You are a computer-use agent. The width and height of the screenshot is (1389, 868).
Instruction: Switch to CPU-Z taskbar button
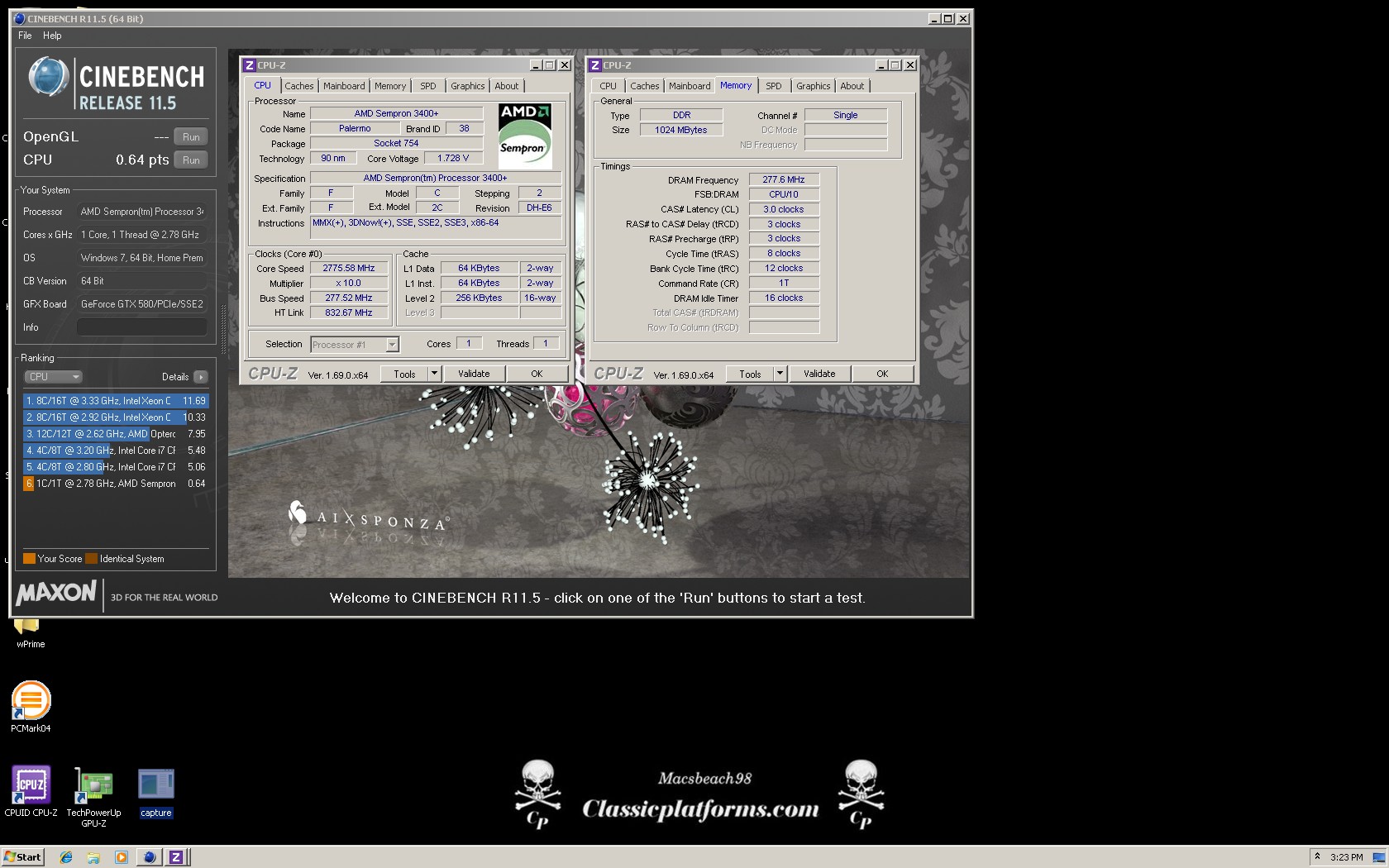click(x=176, y=857)
